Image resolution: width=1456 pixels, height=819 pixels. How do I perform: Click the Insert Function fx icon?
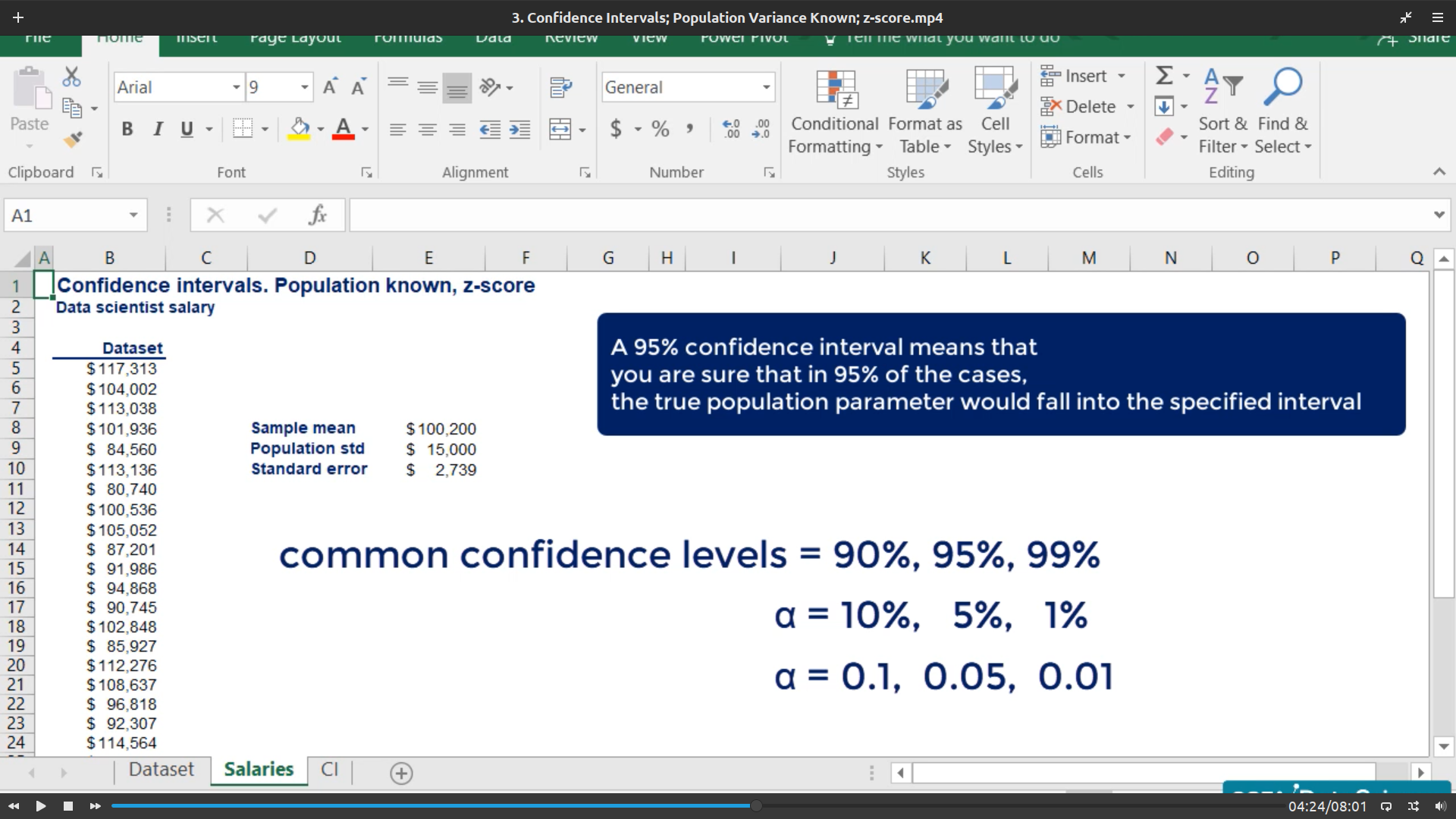pyautogui.click(x=317, y=215)
